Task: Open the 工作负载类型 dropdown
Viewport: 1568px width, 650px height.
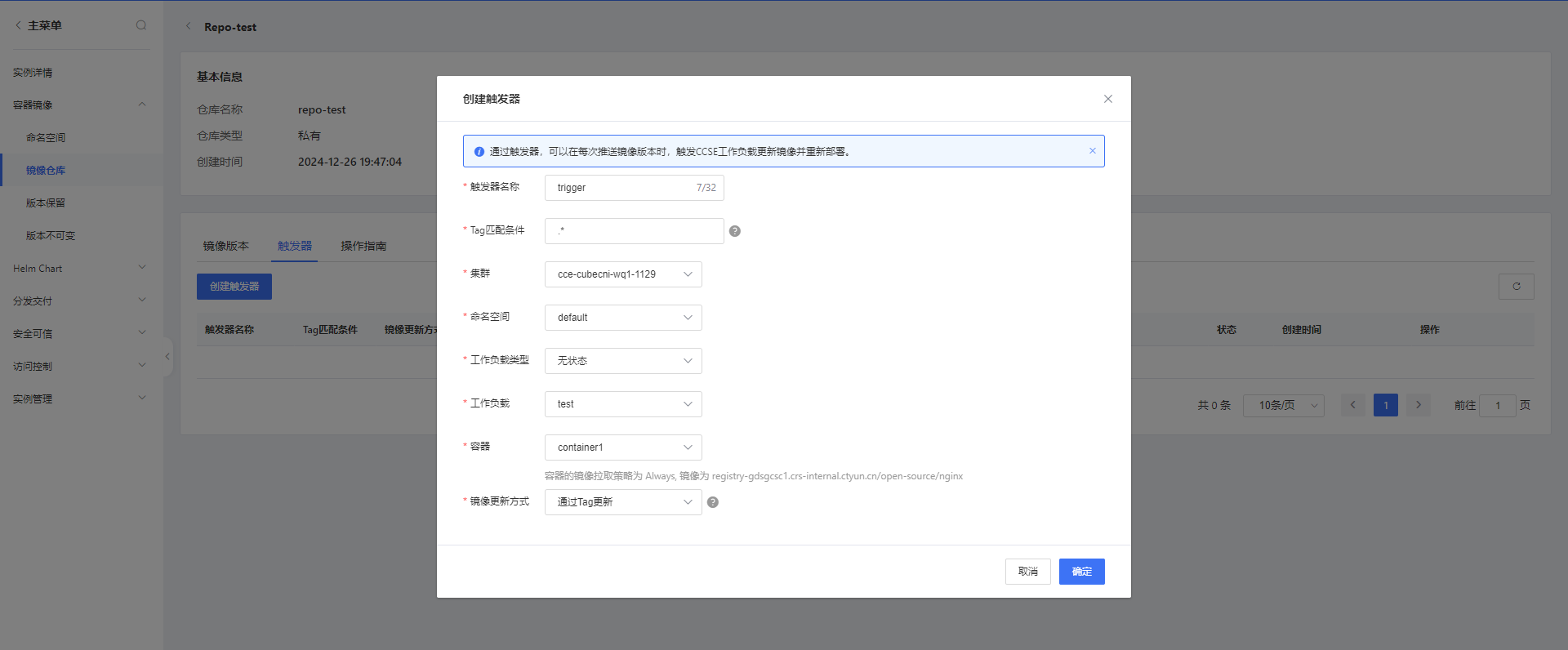Action: pyautogui.click(x=623, y=361)
